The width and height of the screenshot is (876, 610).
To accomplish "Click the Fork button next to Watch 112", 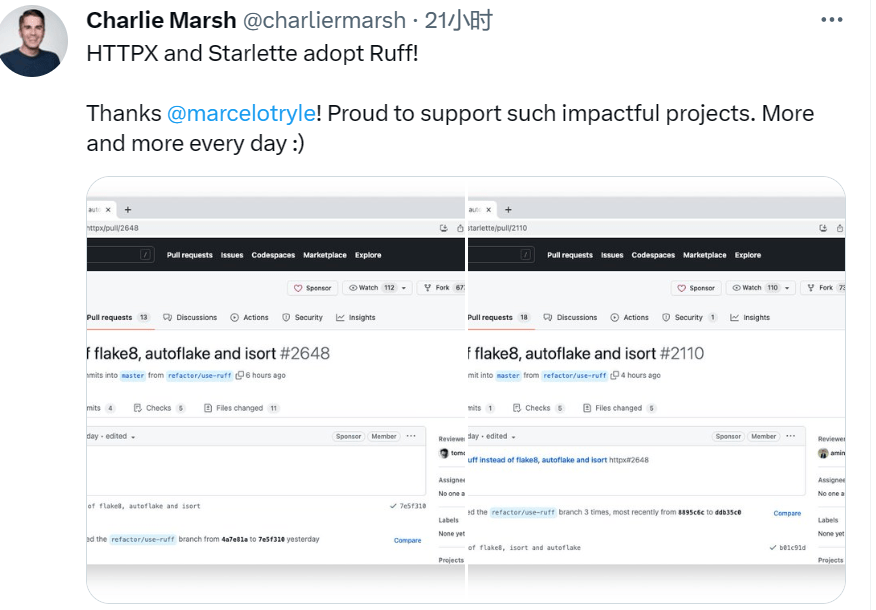I will [x=441, y=288].
